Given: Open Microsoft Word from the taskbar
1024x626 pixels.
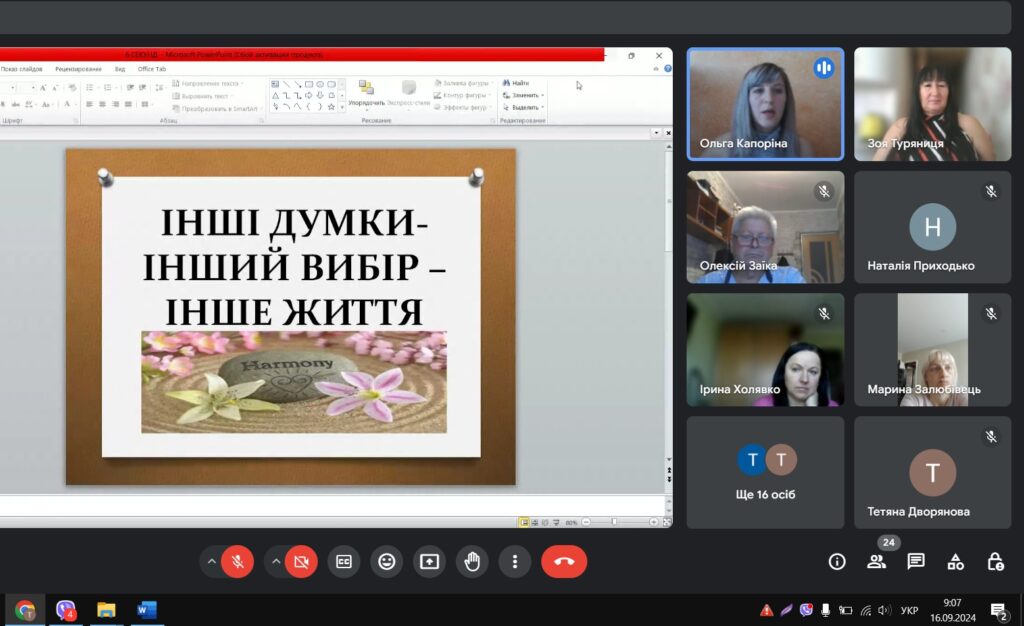Looking at the screenshot, I should tap(147, 609).
